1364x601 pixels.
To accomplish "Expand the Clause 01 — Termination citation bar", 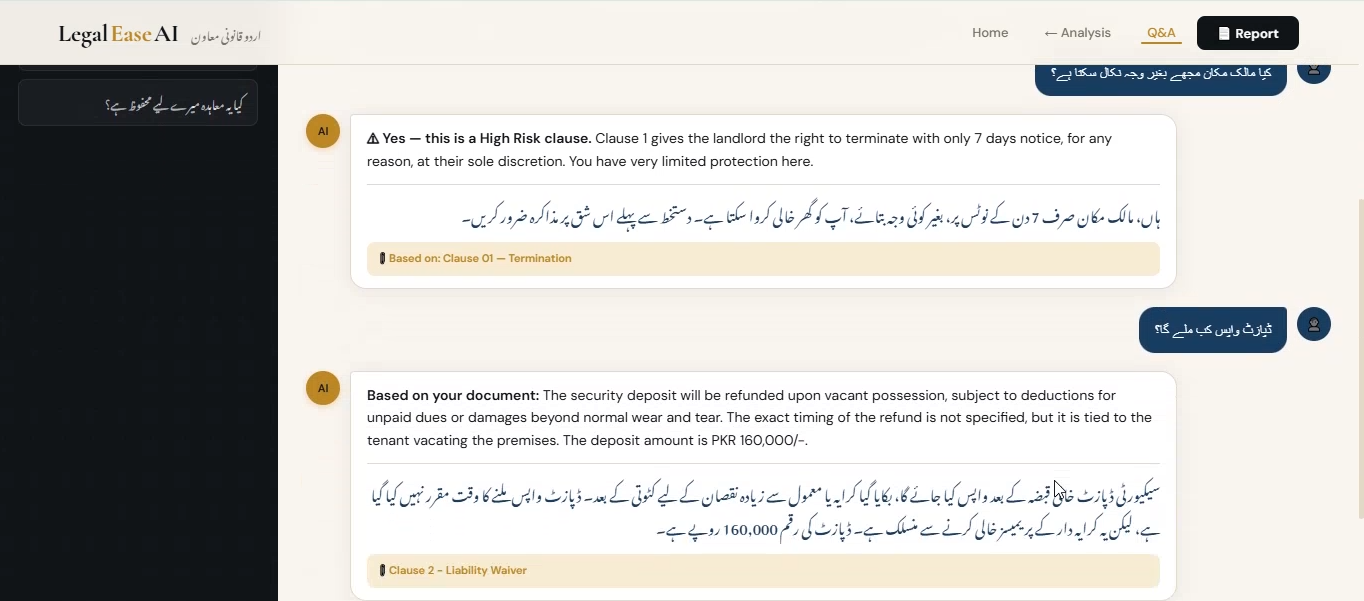I will (x=764, y=258).
